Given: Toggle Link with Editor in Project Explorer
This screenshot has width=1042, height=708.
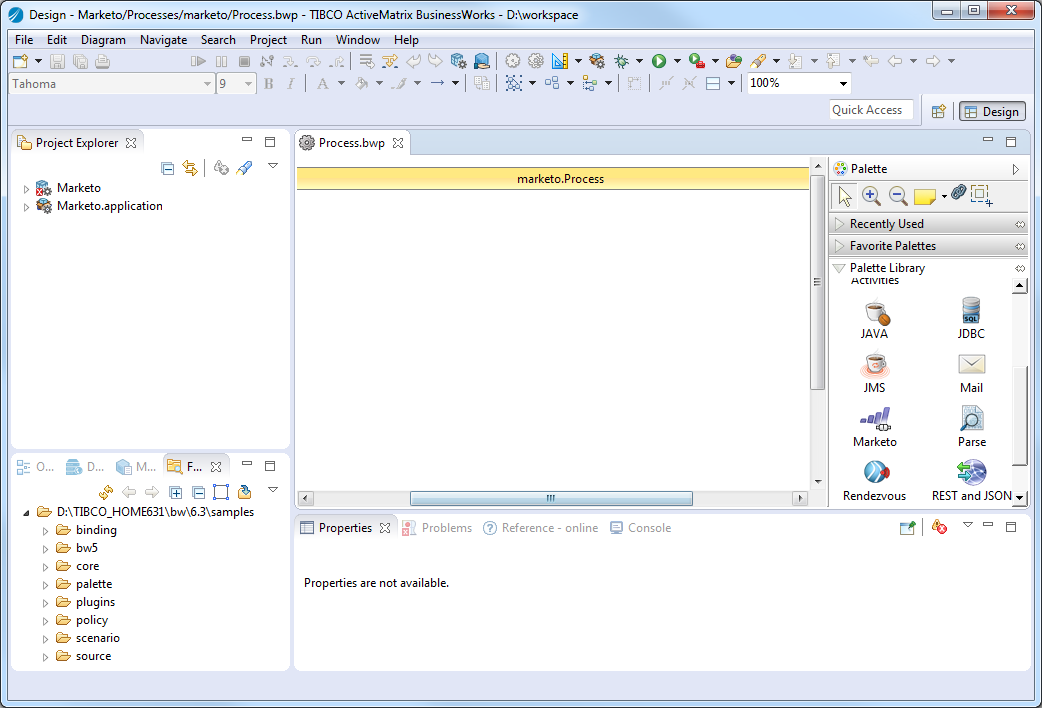Looking at the screenshot, I should pos(190,169).
